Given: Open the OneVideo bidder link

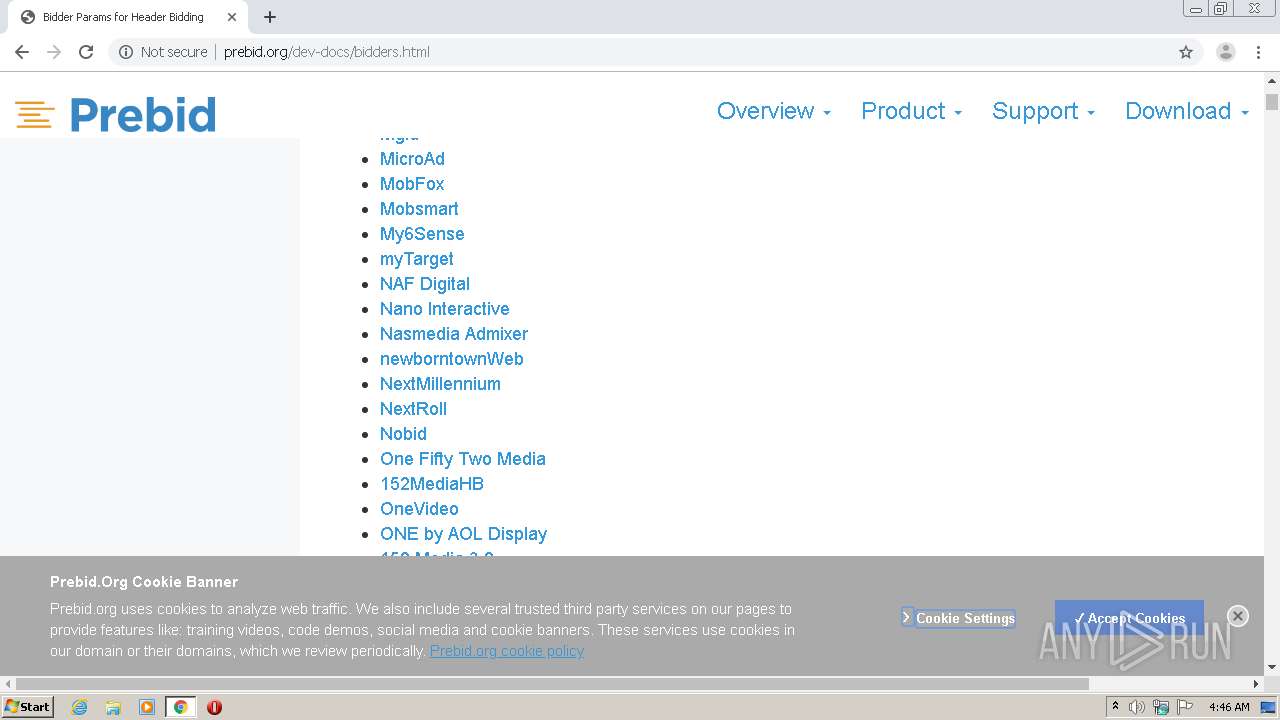Looking at the screenshot, I should 419,509.
